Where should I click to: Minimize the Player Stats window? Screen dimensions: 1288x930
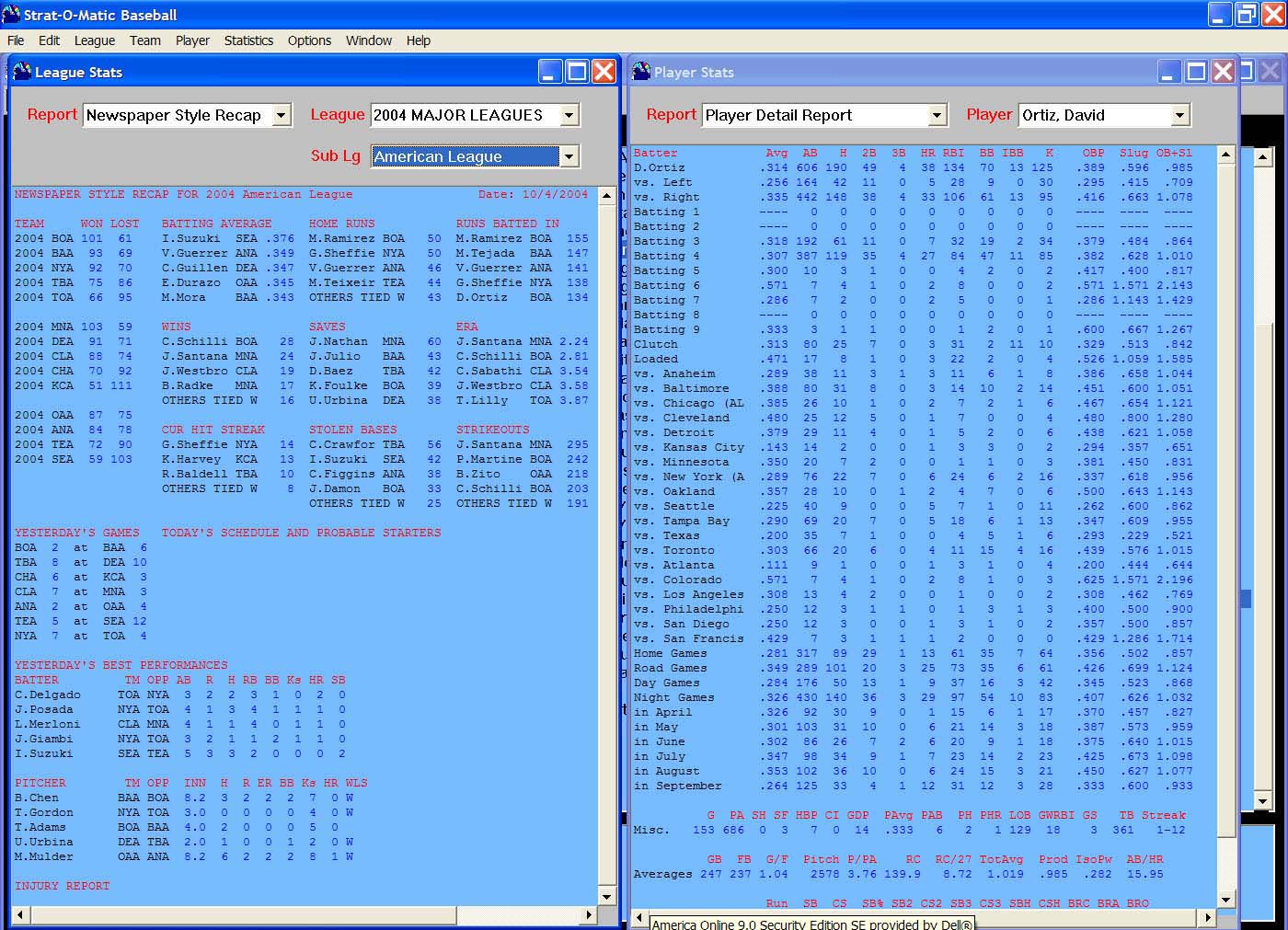pyautogui.click(x=1169, y=72)
